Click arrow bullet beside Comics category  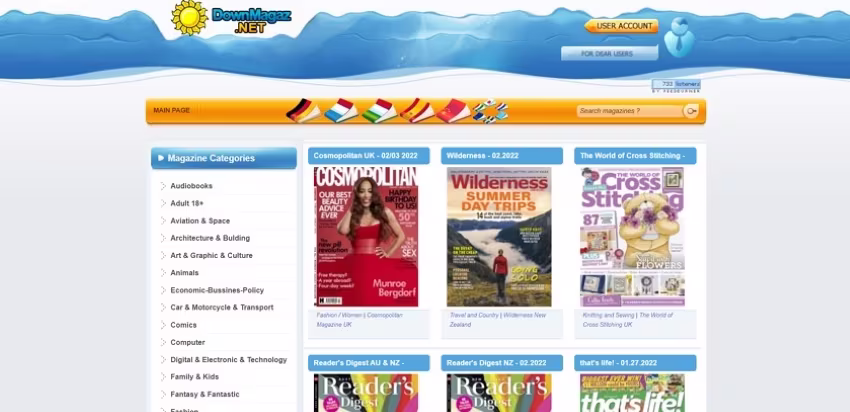(x=163, y=325)
